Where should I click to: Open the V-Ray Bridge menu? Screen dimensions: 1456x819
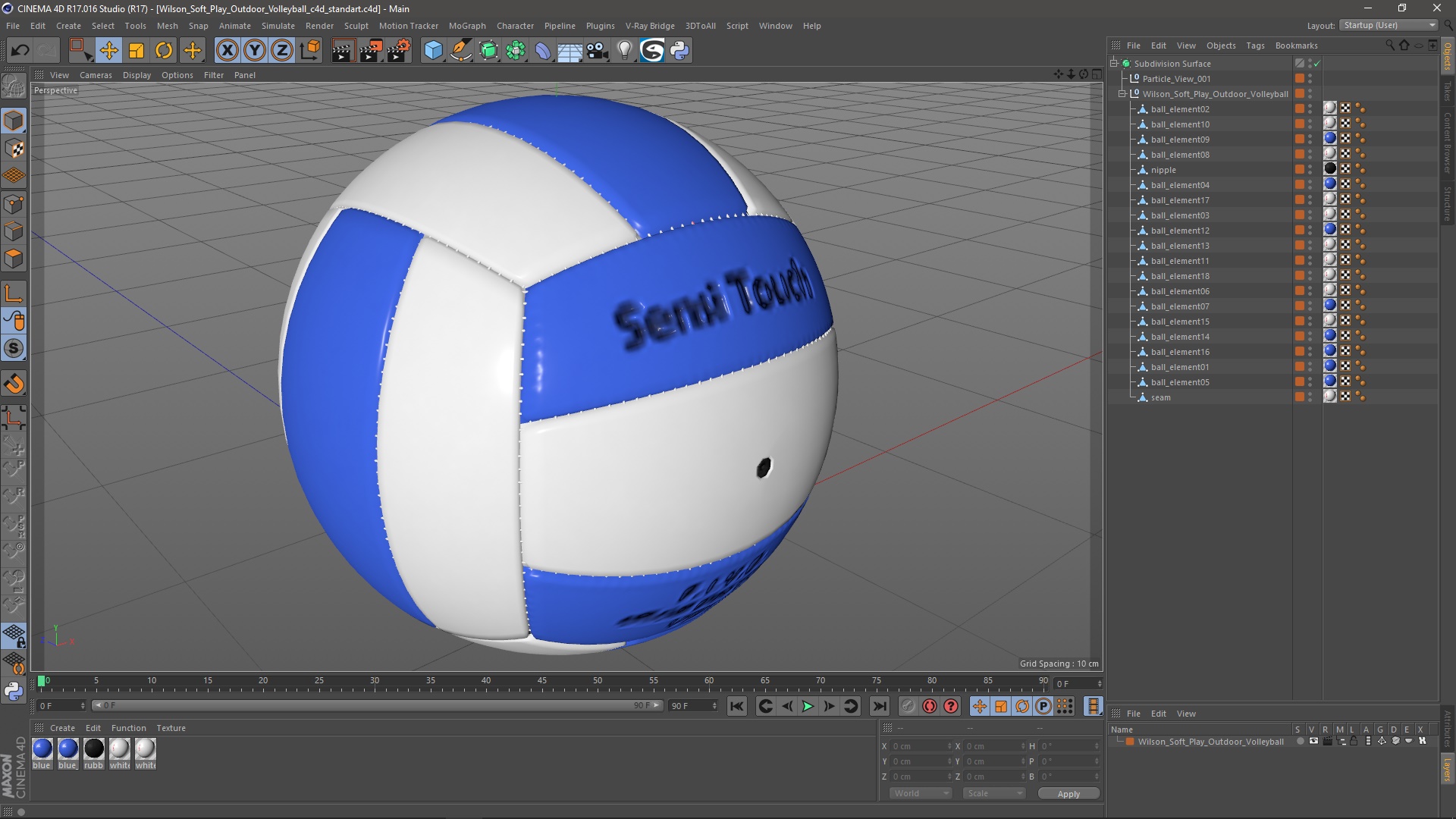(x=650, y=26)
